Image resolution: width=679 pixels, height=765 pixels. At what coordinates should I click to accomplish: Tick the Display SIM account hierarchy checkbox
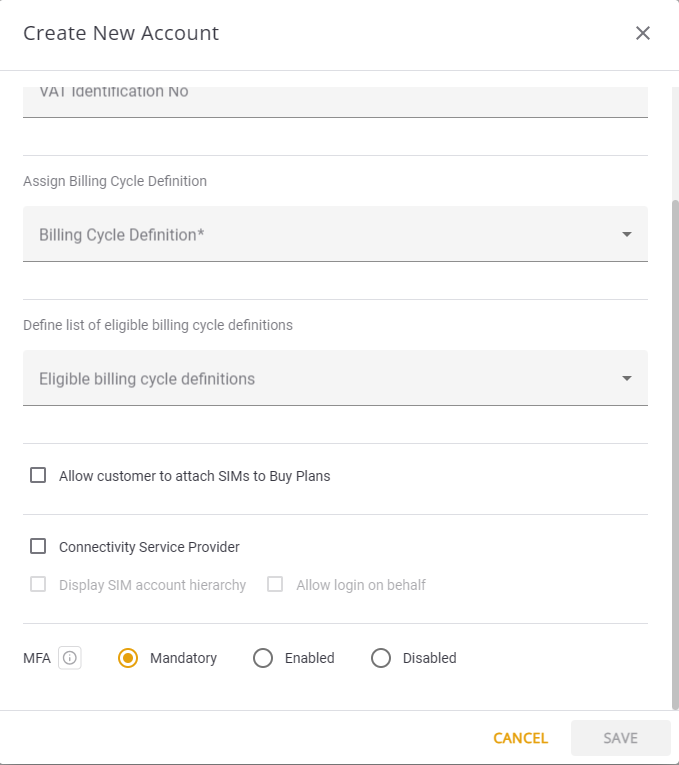pyautogui.click(x=38, y=585)
